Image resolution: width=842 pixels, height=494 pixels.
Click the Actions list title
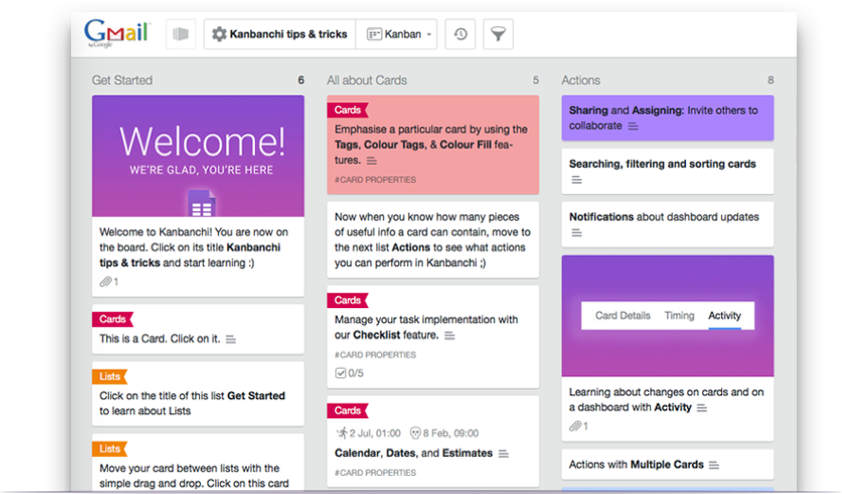click(581, 80)
